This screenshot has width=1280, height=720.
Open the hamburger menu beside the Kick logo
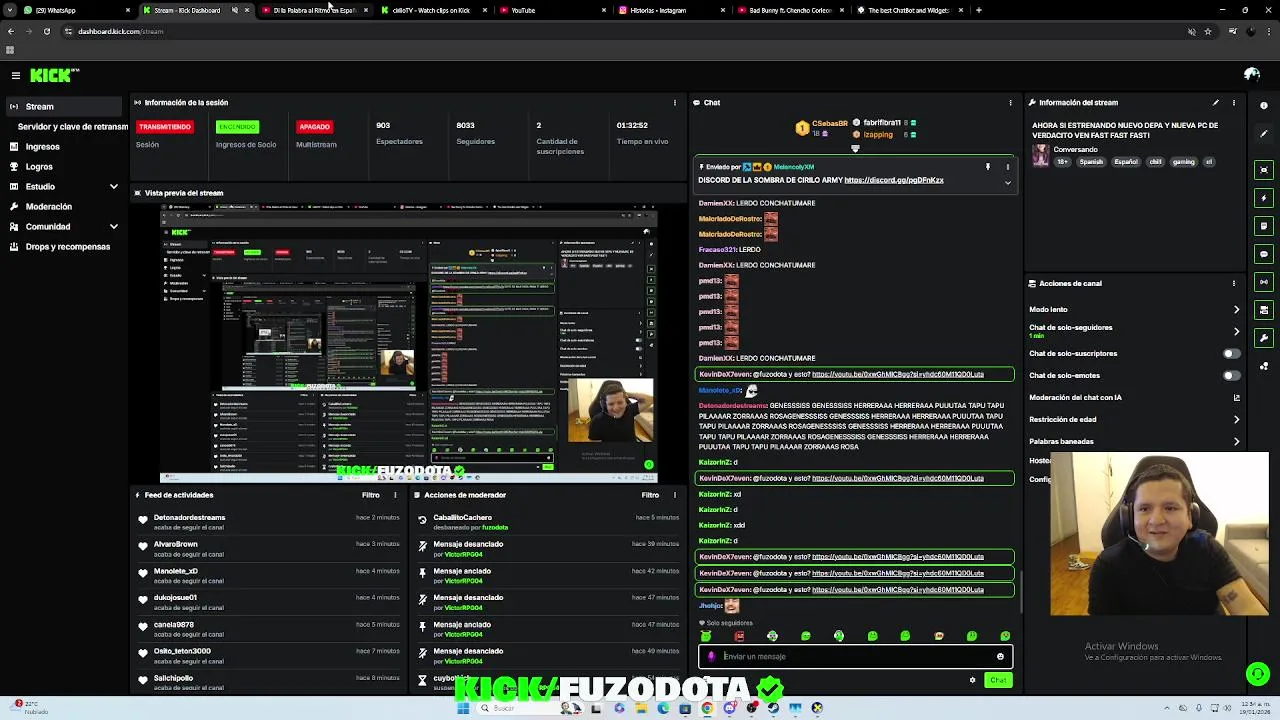15,75
